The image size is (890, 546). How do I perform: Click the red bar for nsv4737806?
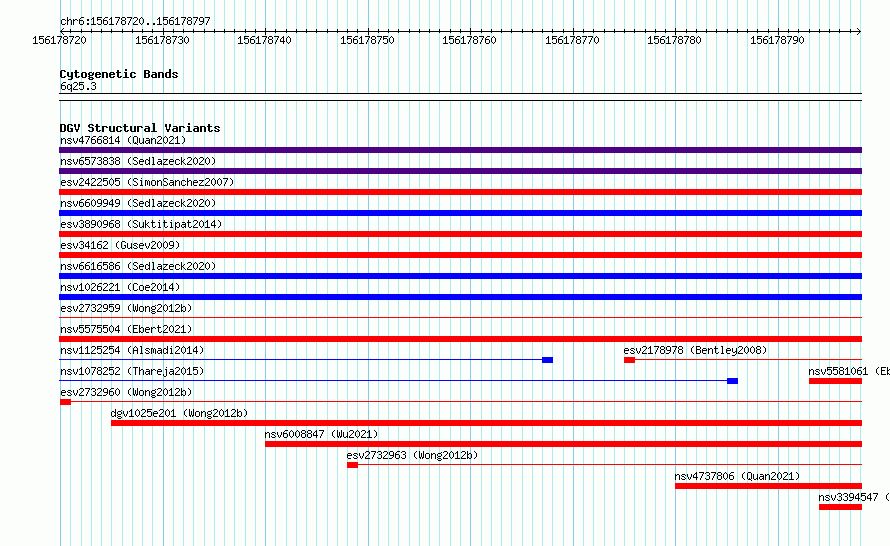[769, 486]
